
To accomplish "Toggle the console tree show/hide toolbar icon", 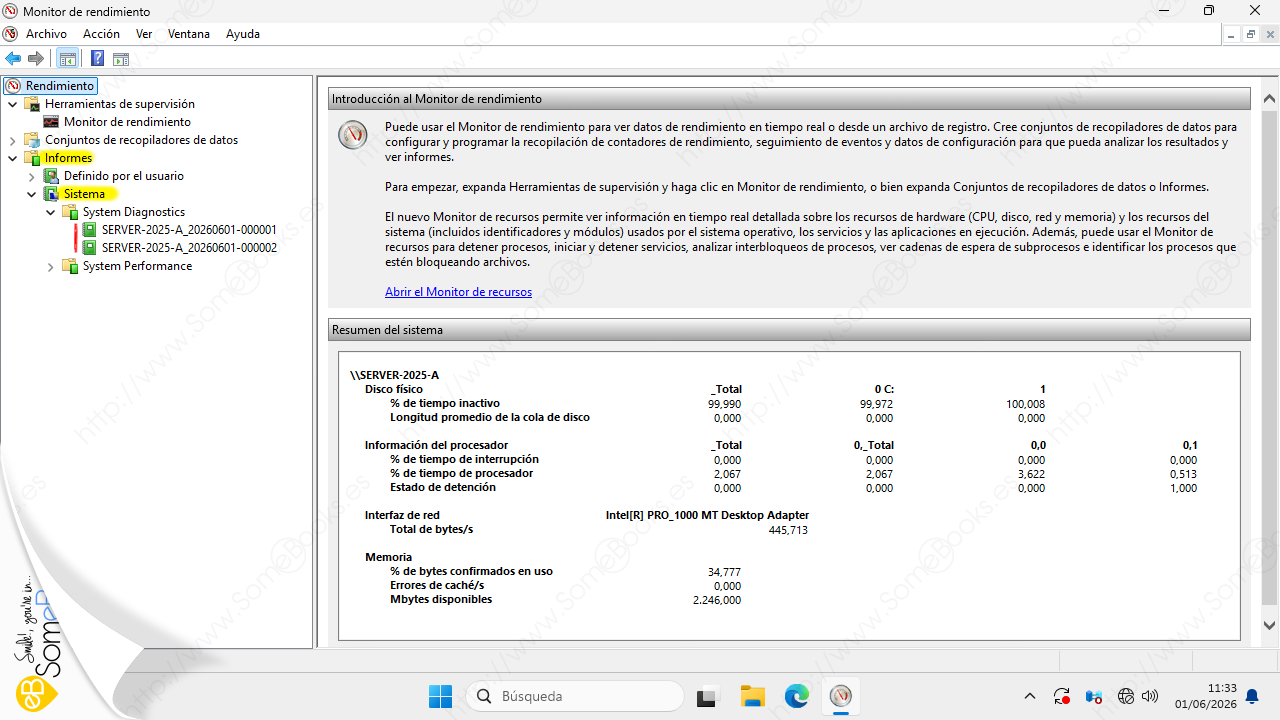I will (x=68, y=59).
